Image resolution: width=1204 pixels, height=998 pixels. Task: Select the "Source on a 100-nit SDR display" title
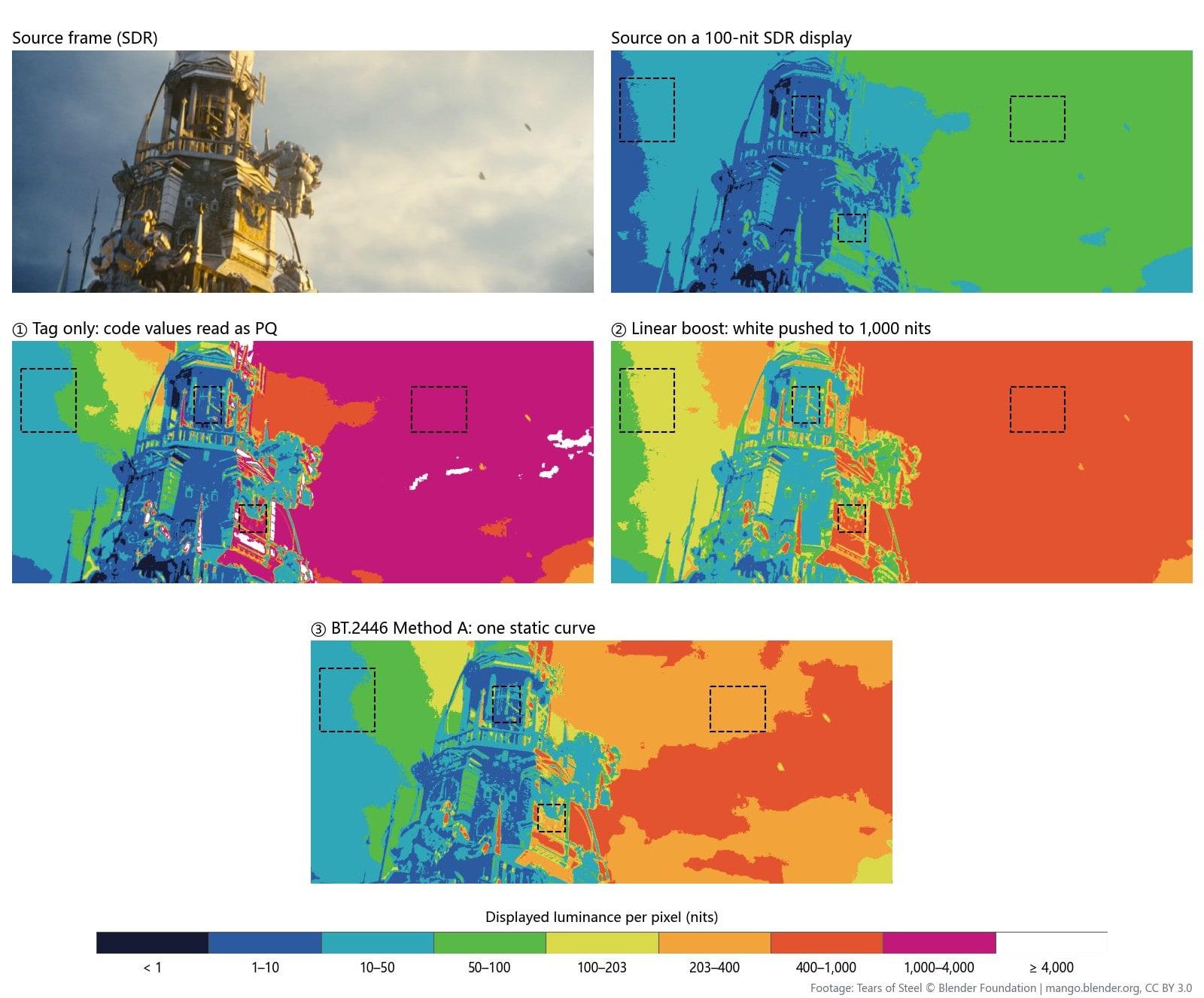pyautogui.click(x=731, y=38)
